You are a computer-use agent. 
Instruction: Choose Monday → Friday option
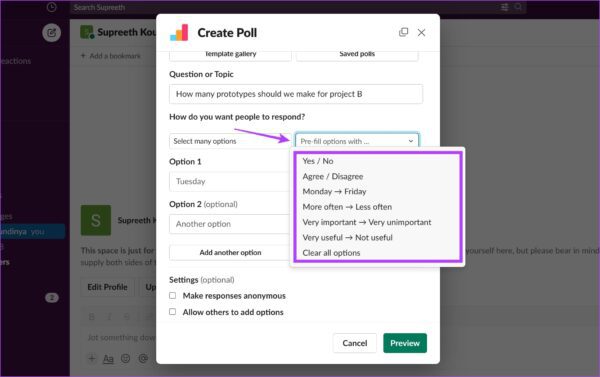tap(334, 191)
